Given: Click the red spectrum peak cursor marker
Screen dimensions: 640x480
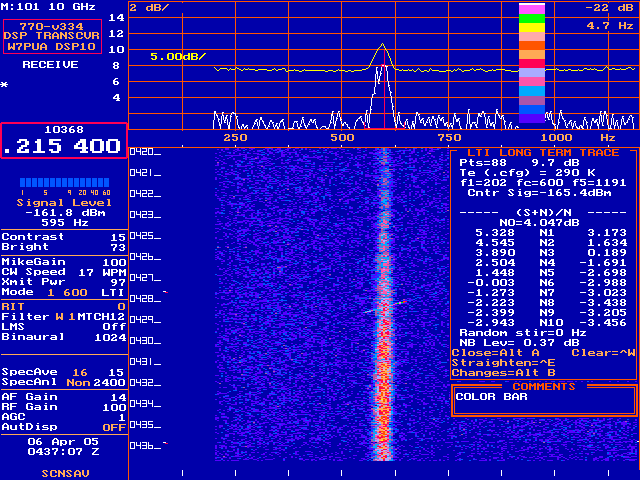Looking at the screenshot, I should [x=383, y=104].
